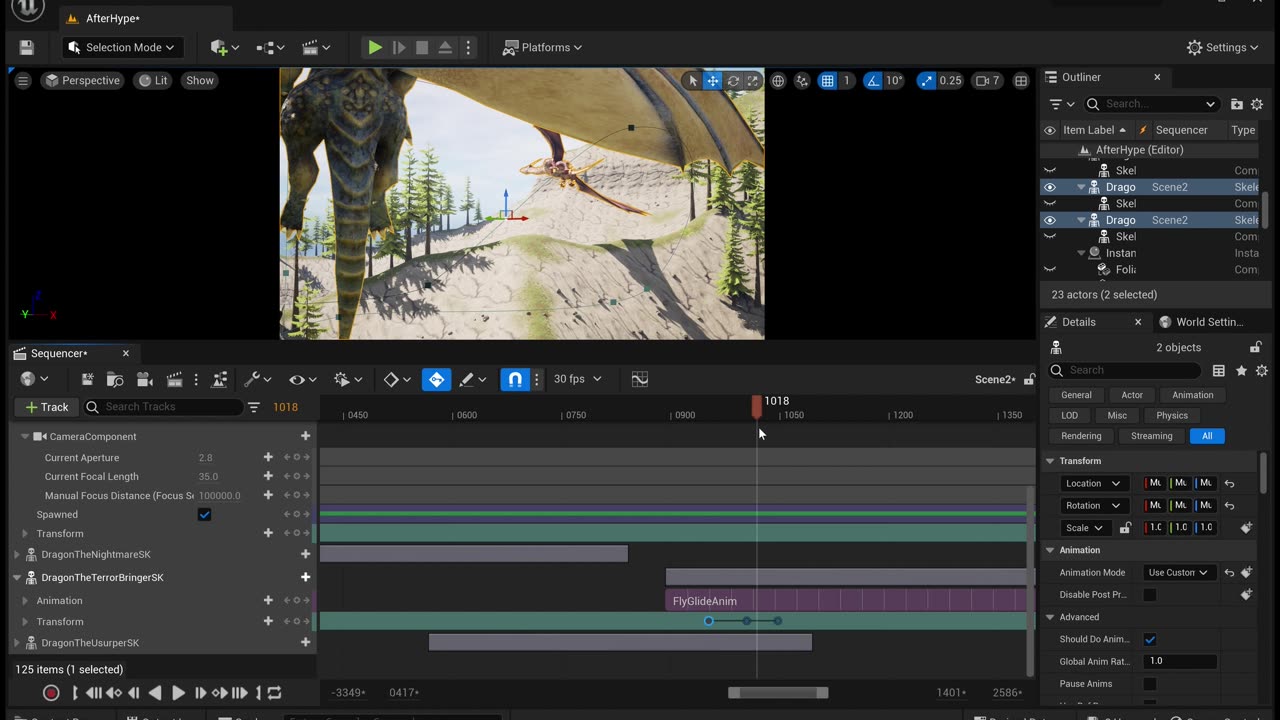This screenshot has height=720, width=1280.
Task: Toggle rotation snapping angle icon
Action: [x=873, y=80]
